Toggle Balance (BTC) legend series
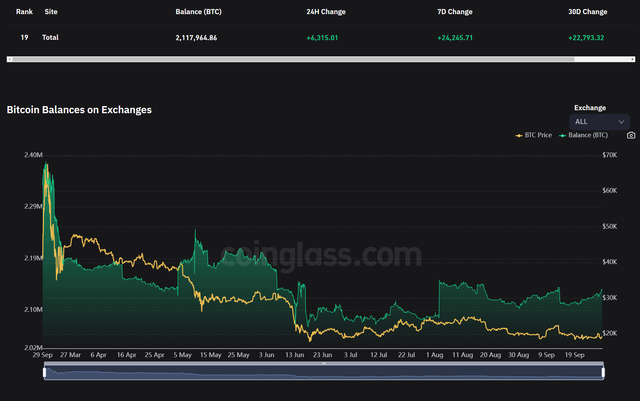The image size is (640, 401). tap(583, 135)
